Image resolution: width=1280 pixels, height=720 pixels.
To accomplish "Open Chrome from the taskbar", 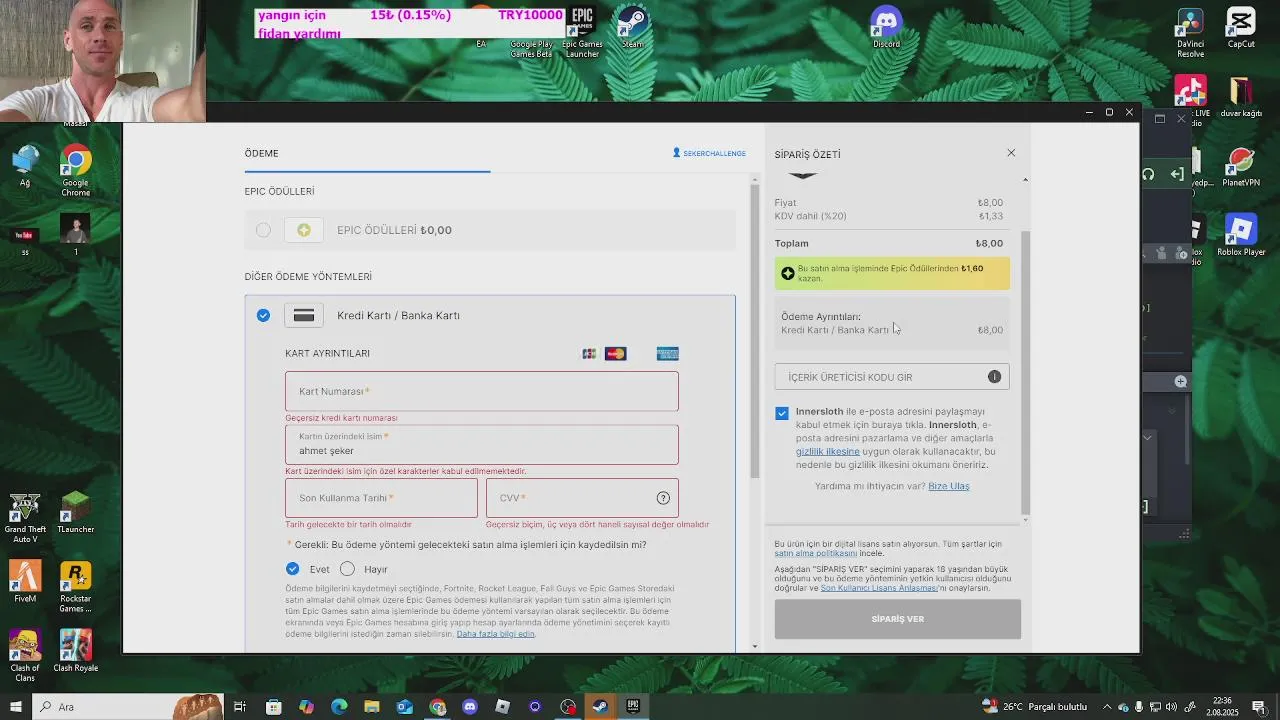I will point(437,707).
